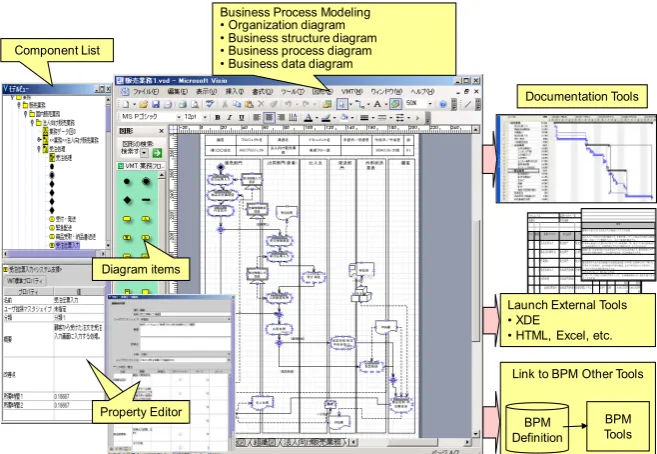The width and height of the screenshot is (657, 454).
Task: Select the Line drawing tool
Action: click(467, 104)
